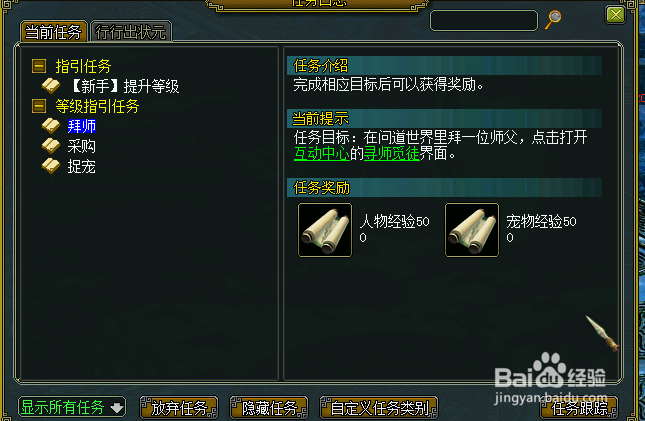Click the 任务跟踪 button
This screenshot has height=421, width=645.
580,408
